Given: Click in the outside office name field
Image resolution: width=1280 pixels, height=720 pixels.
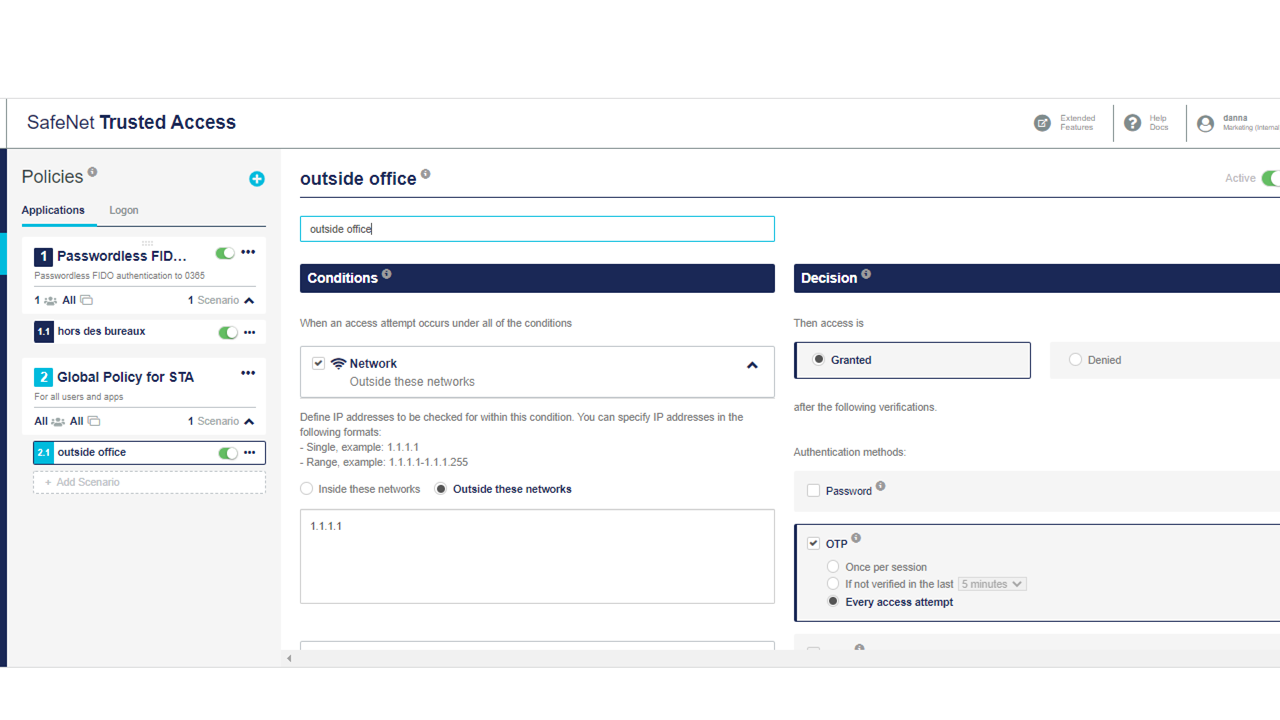Looking at the screenshot, I should point(537,229).
